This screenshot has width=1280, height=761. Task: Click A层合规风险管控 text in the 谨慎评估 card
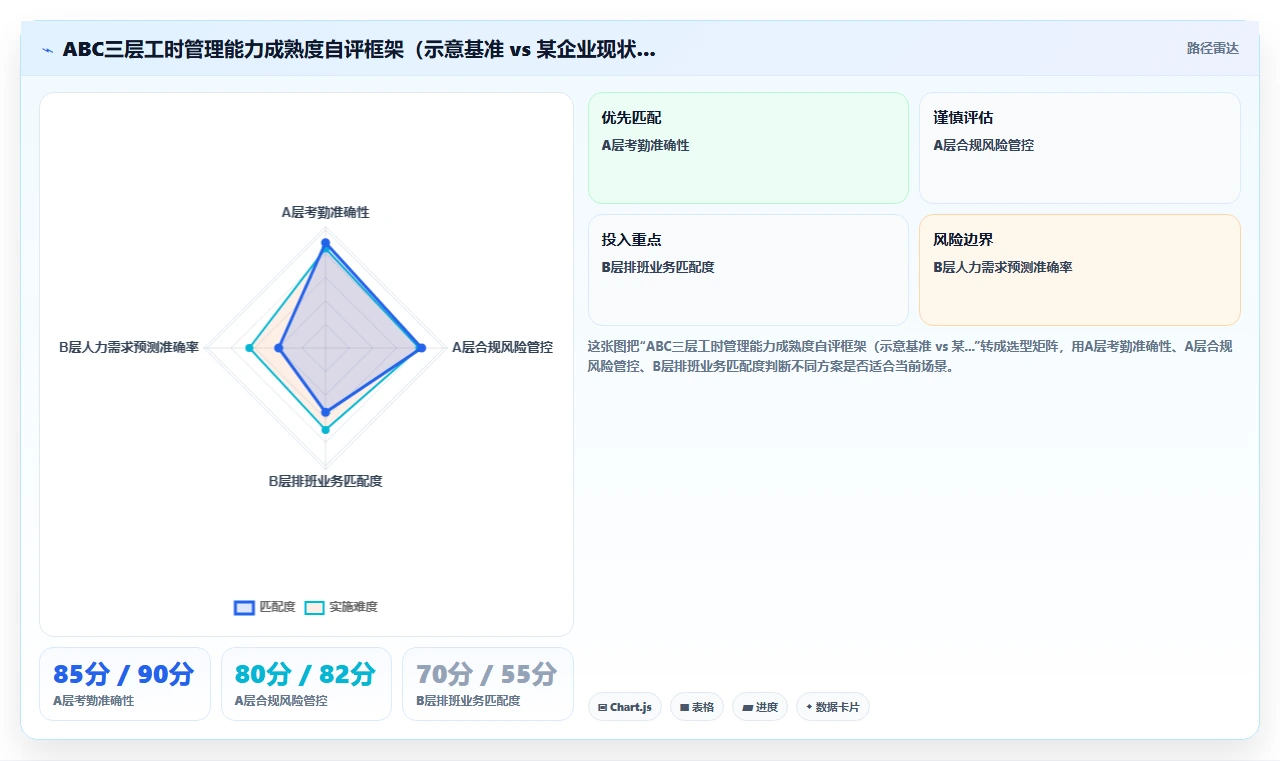tap(983, 145)
